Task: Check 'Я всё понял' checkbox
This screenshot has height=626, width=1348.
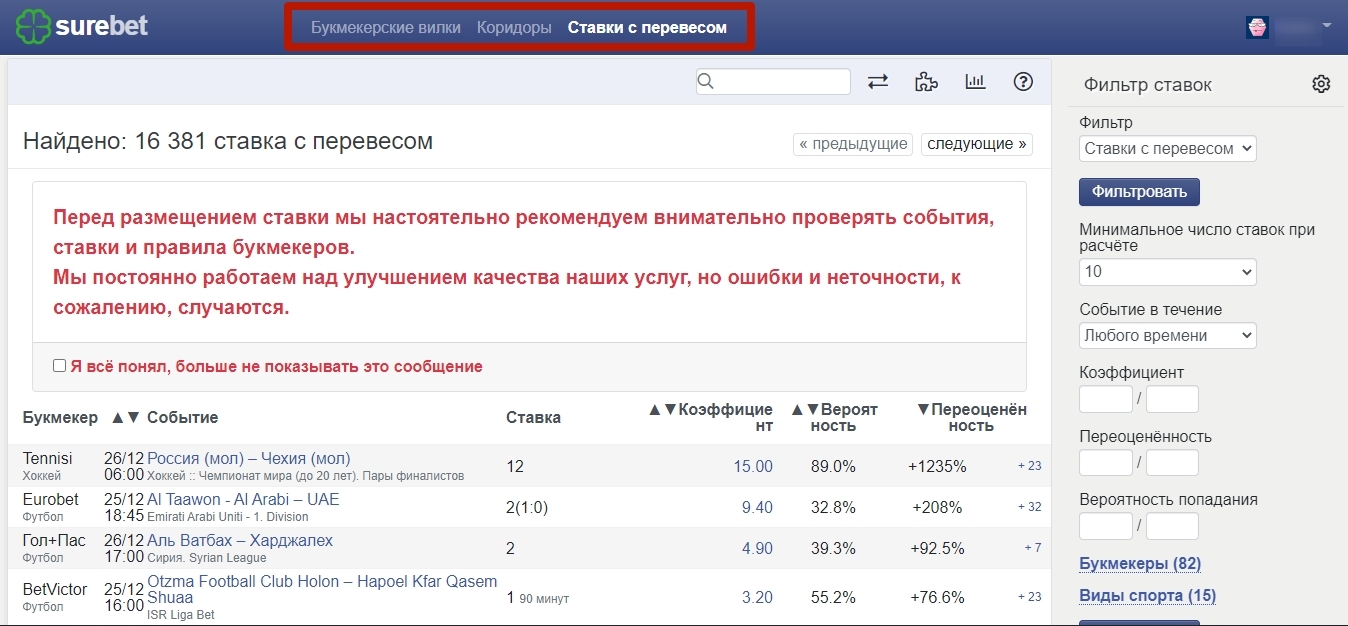Action: click(60, 366)
